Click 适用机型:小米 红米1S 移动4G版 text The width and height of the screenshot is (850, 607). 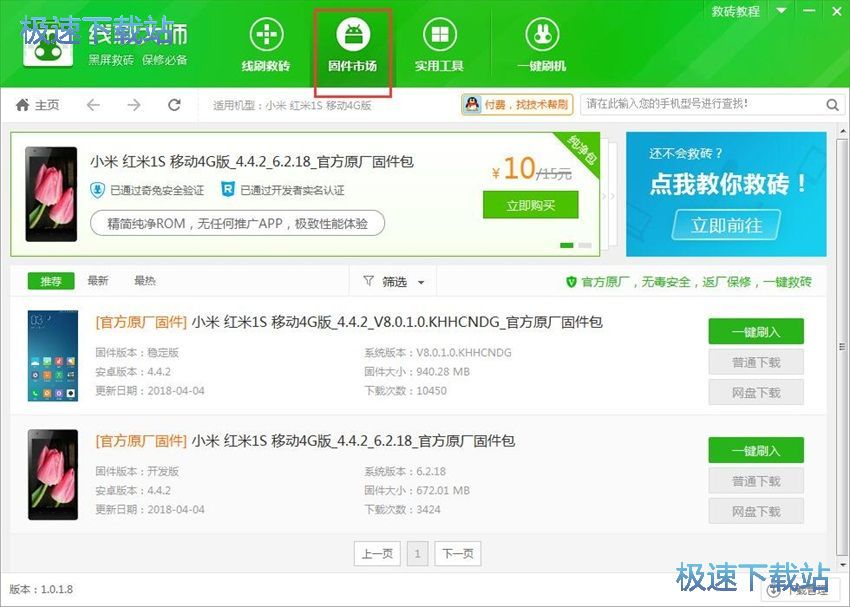(292, 105)
